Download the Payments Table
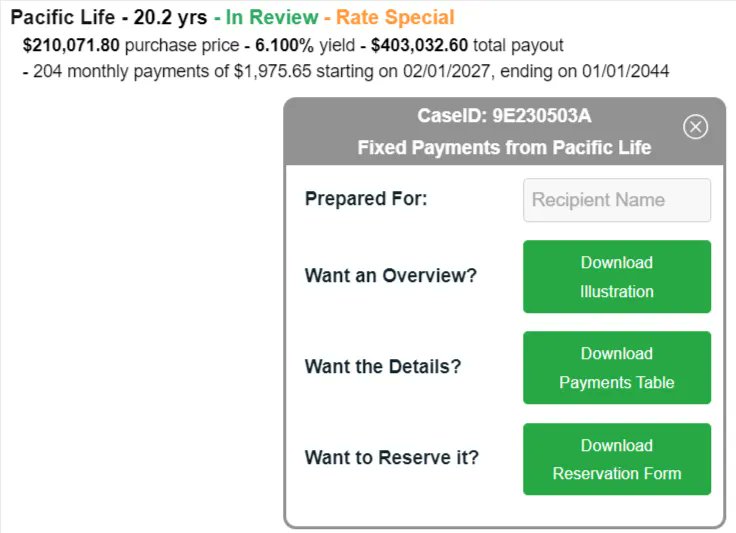This screenshot has width=736, height=533. click(617, 368)
